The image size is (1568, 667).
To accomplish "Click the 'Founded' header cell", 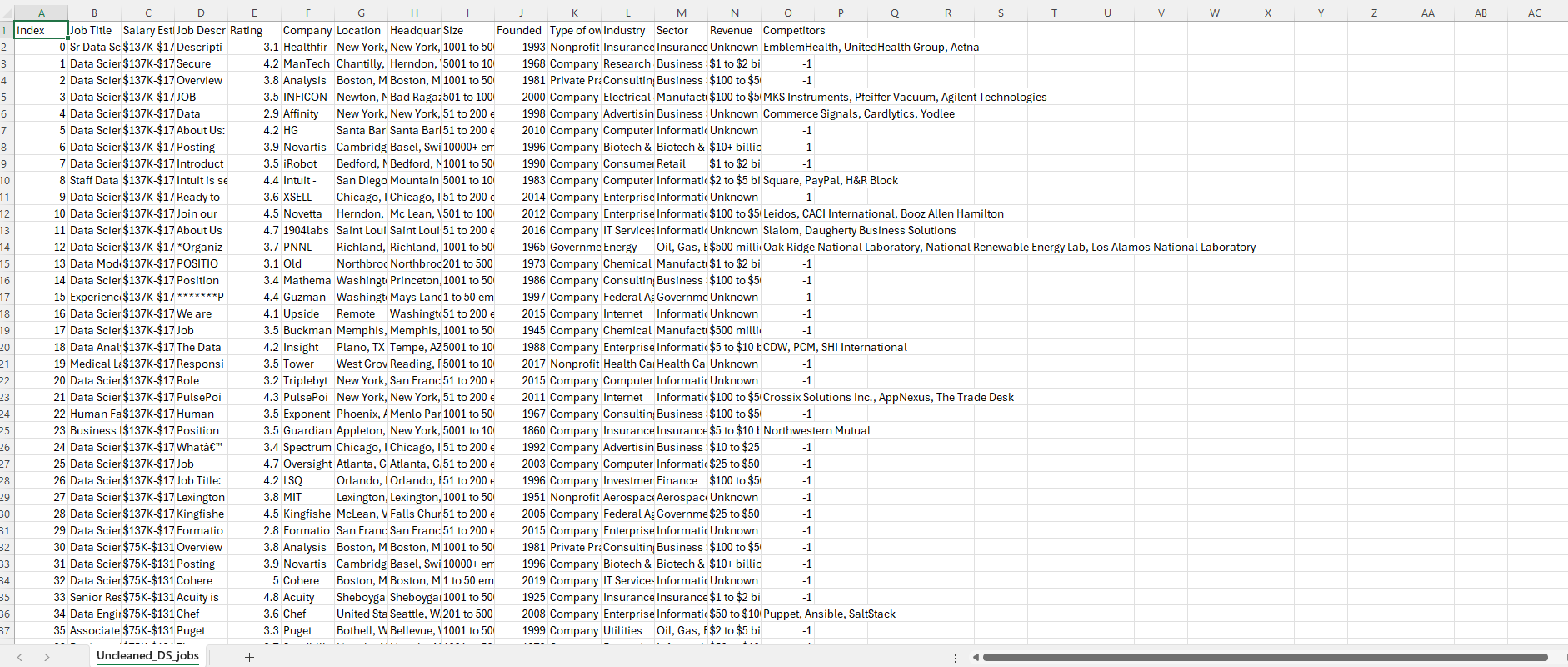I will point(521,30).
